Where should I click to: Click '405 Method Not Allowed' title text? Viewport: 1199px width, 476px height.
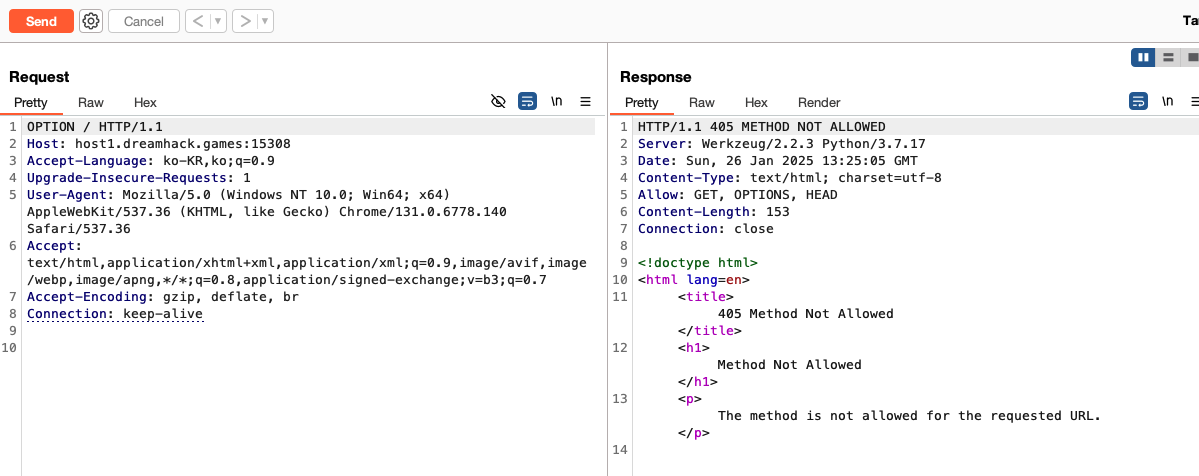coord(806,314)
